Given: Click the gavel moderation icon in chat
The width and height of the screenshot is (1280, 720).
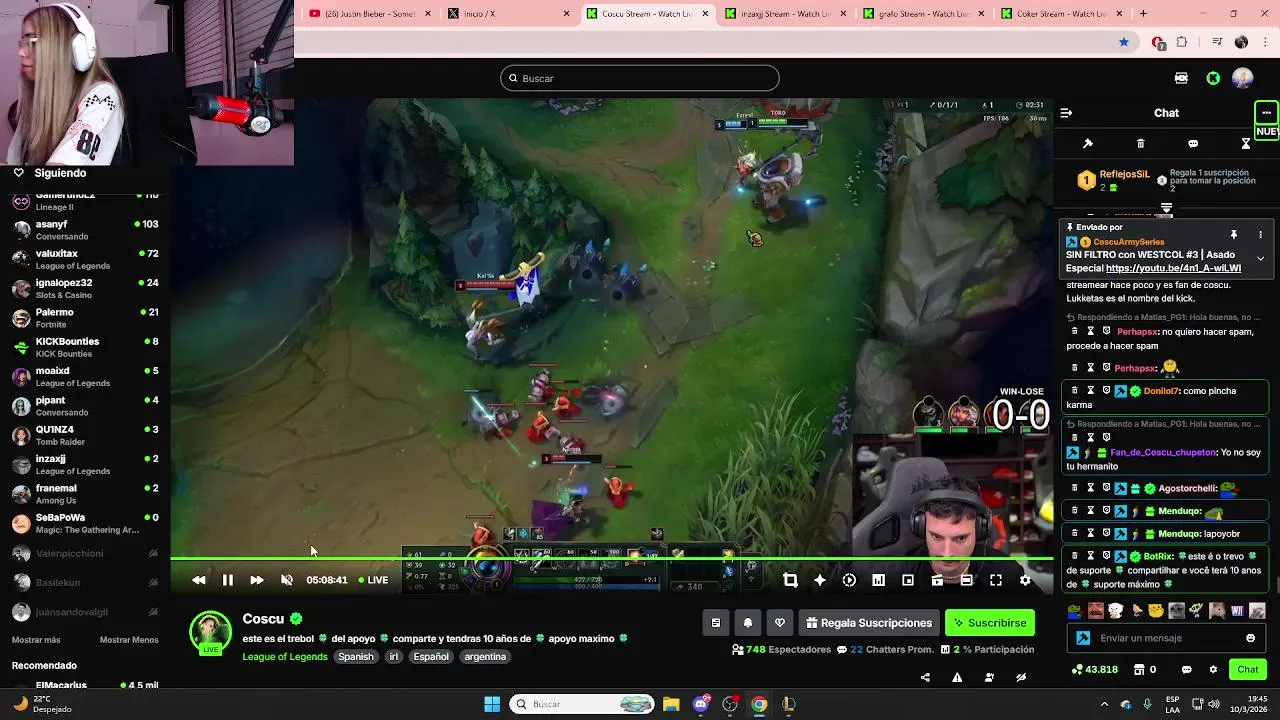Looking at the screenshot, I should tap(1088, 144).
